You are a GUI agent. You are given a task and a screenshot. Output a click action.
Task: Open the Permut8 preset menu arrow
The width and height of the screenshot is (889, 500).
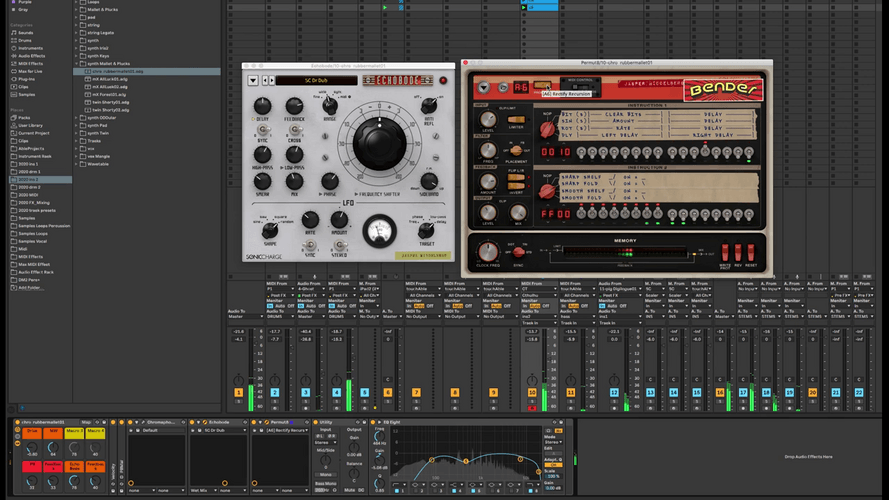click(x=484, y=87)
